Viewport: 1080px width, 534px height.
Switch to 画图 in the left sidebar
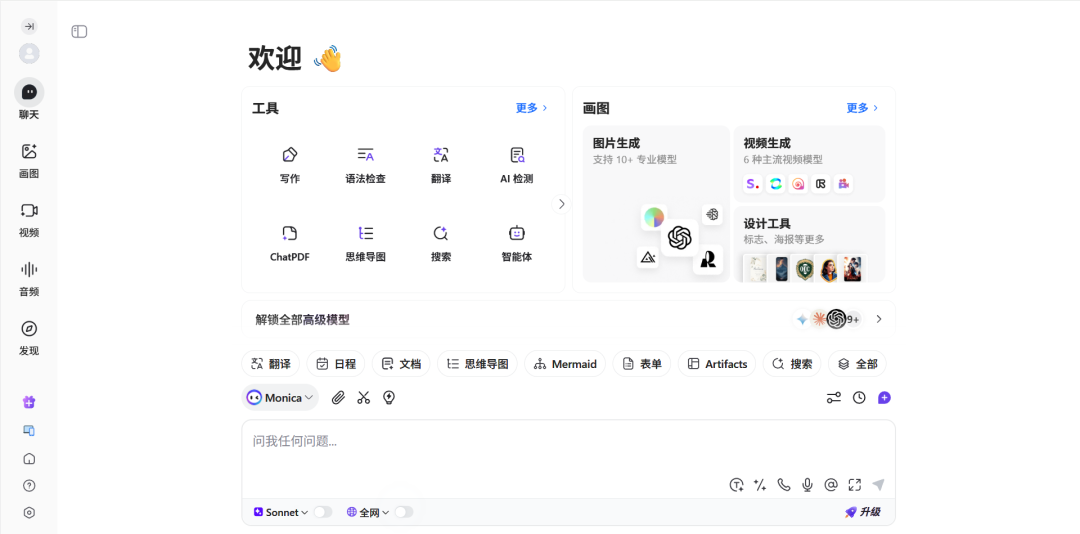tap(29, 160)
